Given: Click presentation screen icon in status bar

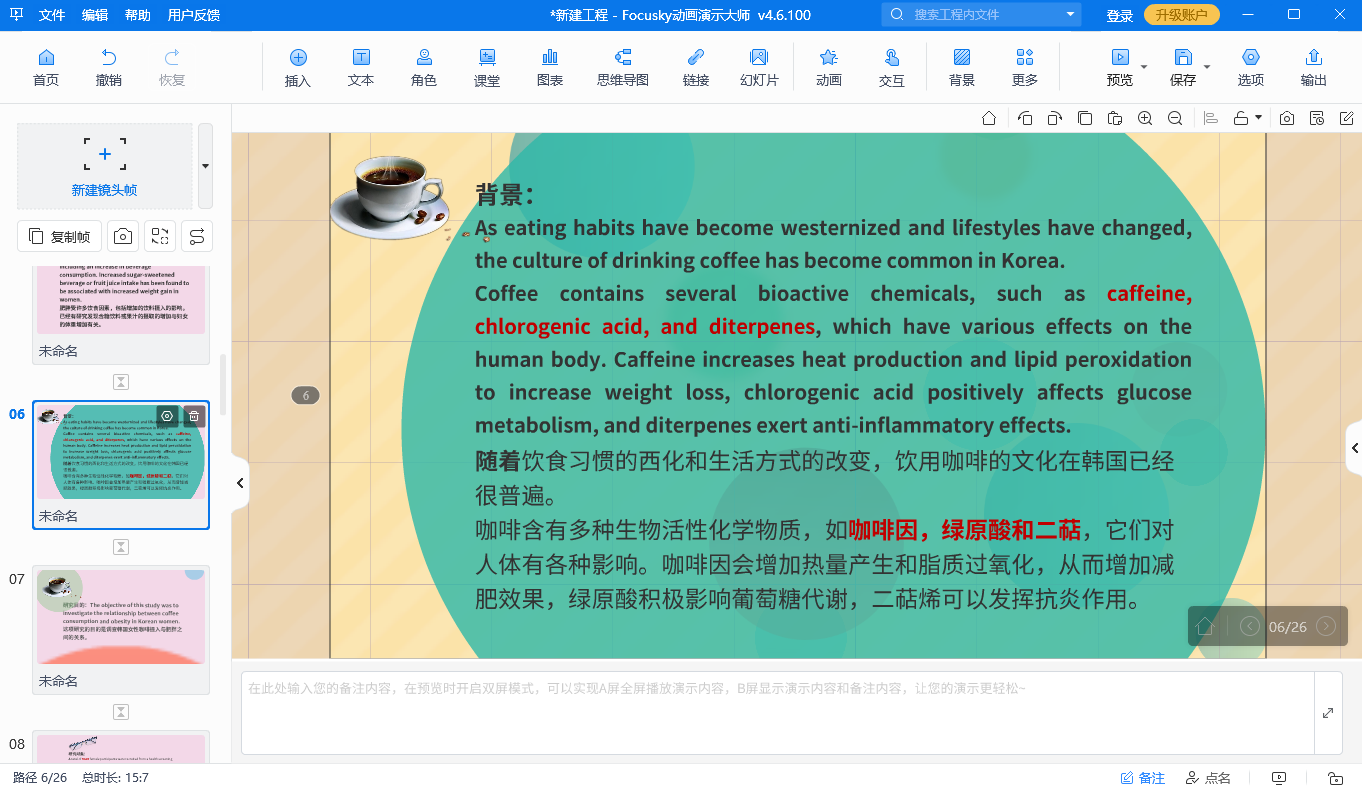Looking at the screenshot, I should 1279,778.
